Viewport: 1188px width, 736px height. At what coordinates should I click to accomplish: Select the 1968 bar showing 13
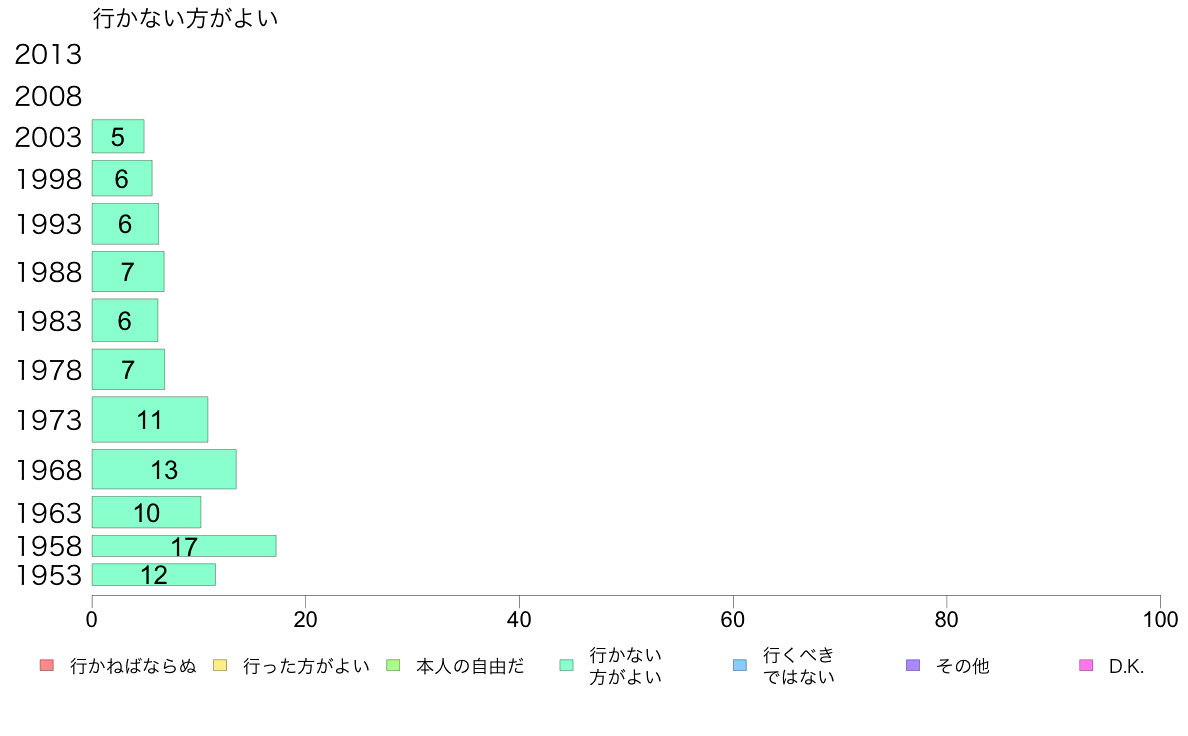(x=164, y=469)
